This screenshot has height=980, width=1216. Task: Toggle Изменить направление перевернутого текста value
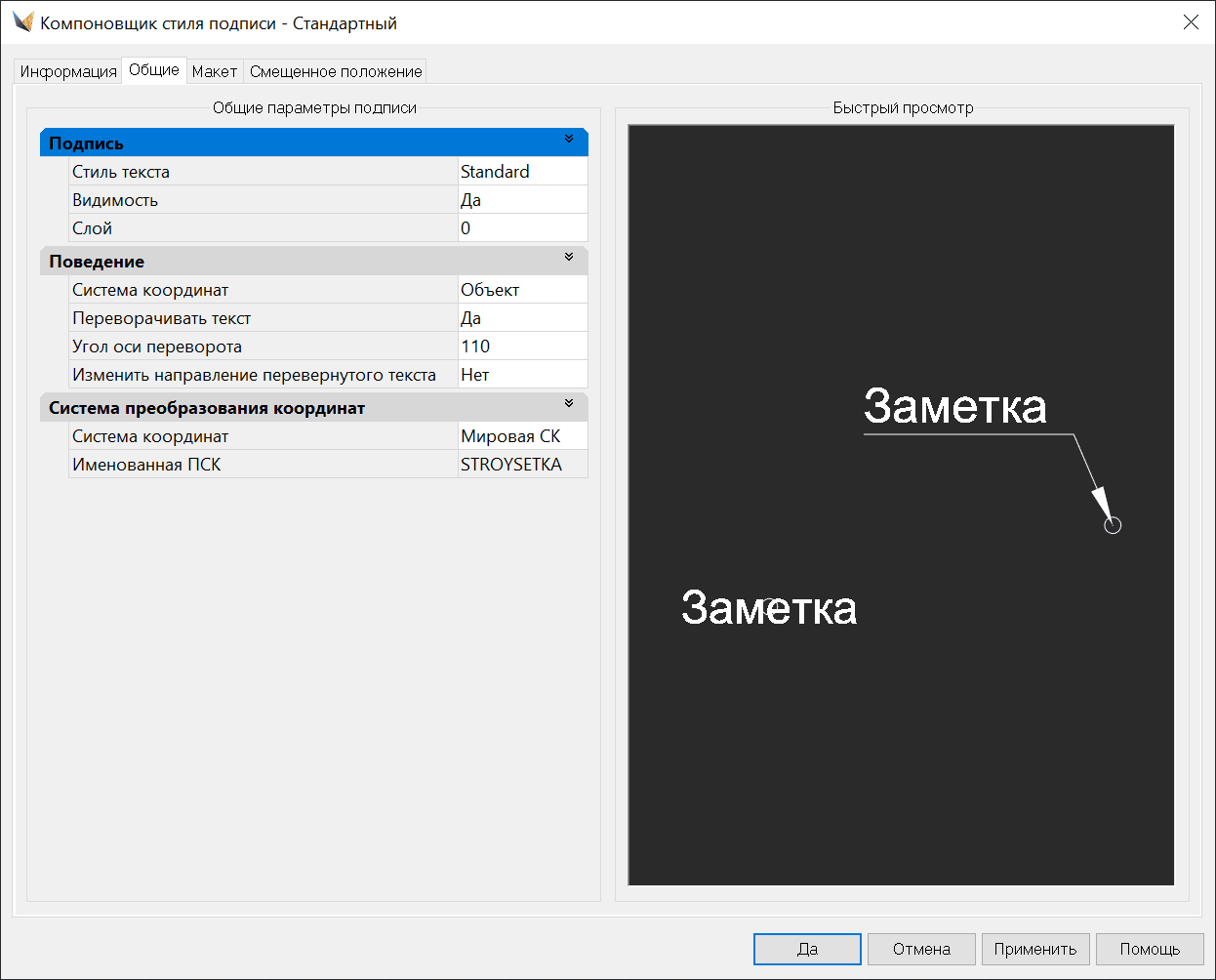[x=522, y=375]
